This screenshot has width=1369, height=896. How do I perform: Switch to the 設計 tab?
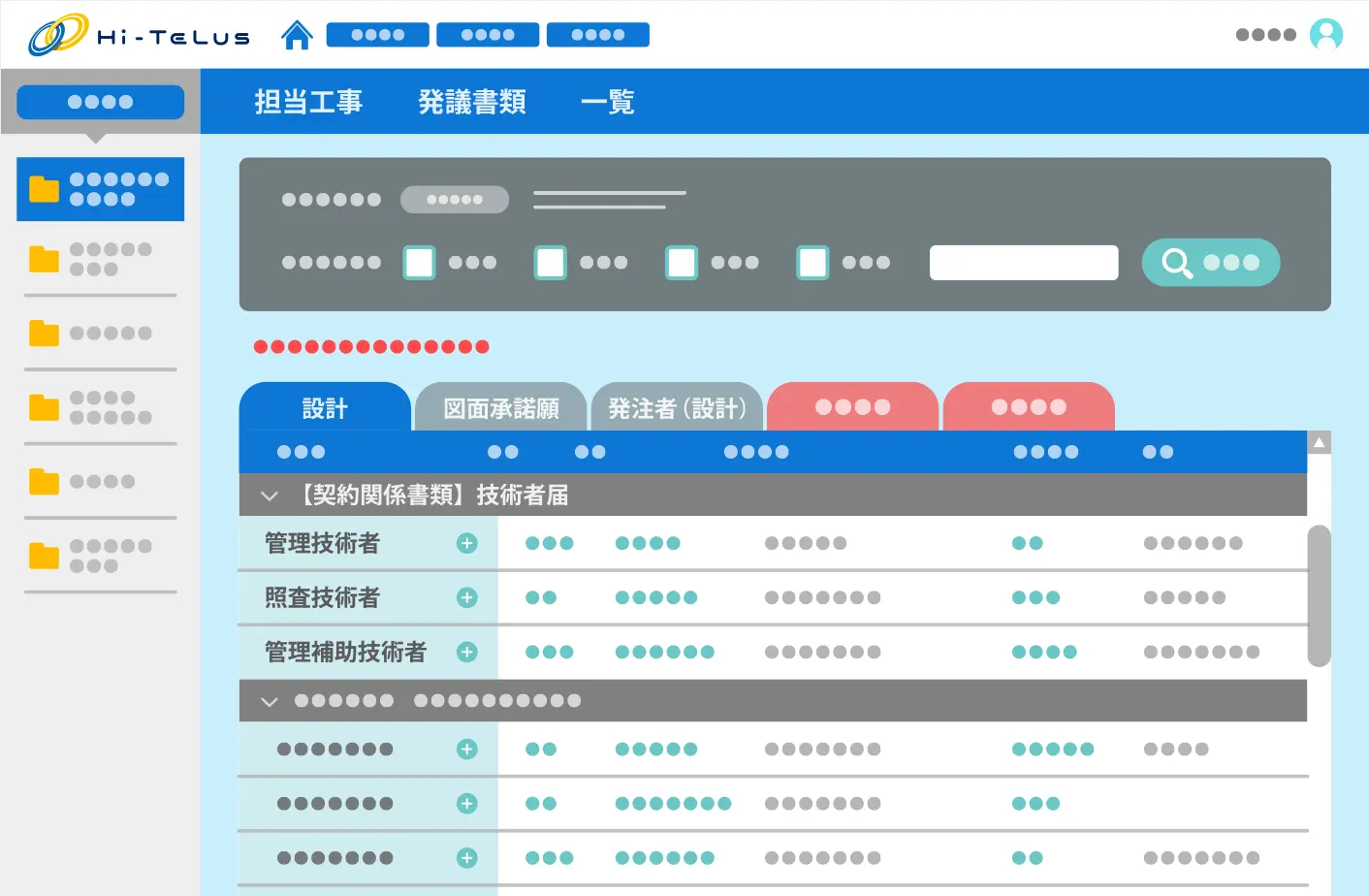(x=325, y=407)
